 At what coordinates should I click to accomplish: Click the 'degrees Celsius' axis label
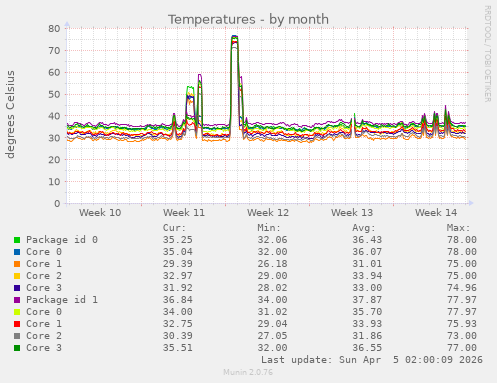click(10, 114)
